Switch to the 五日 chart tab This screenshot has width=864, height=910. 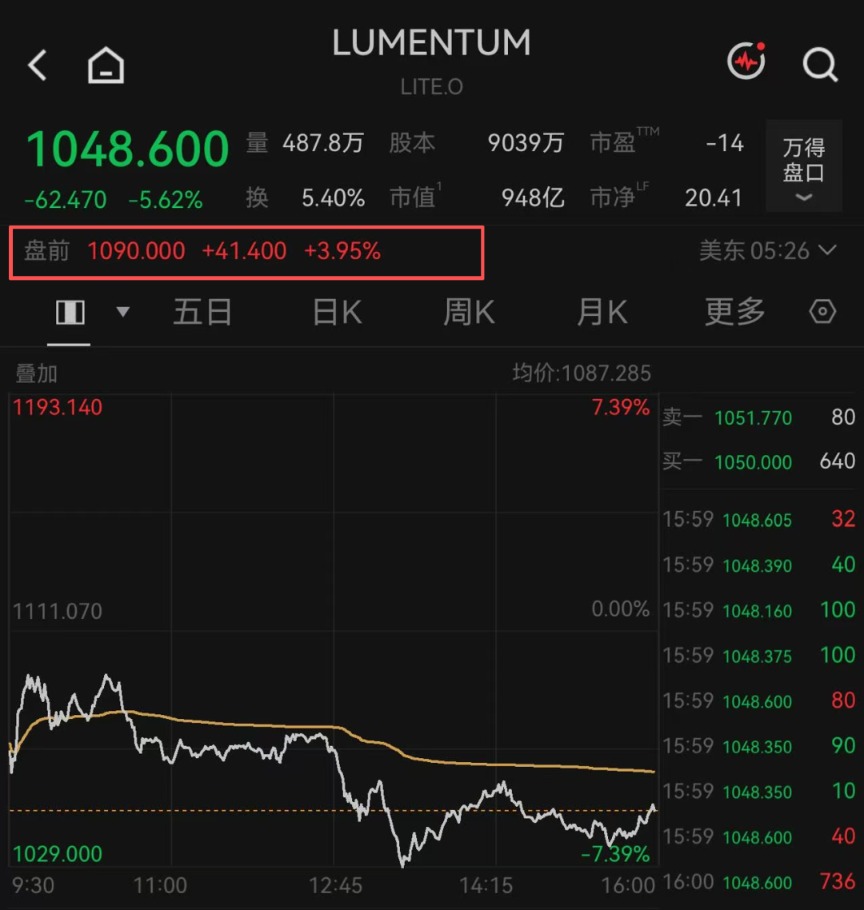[203, 312]
